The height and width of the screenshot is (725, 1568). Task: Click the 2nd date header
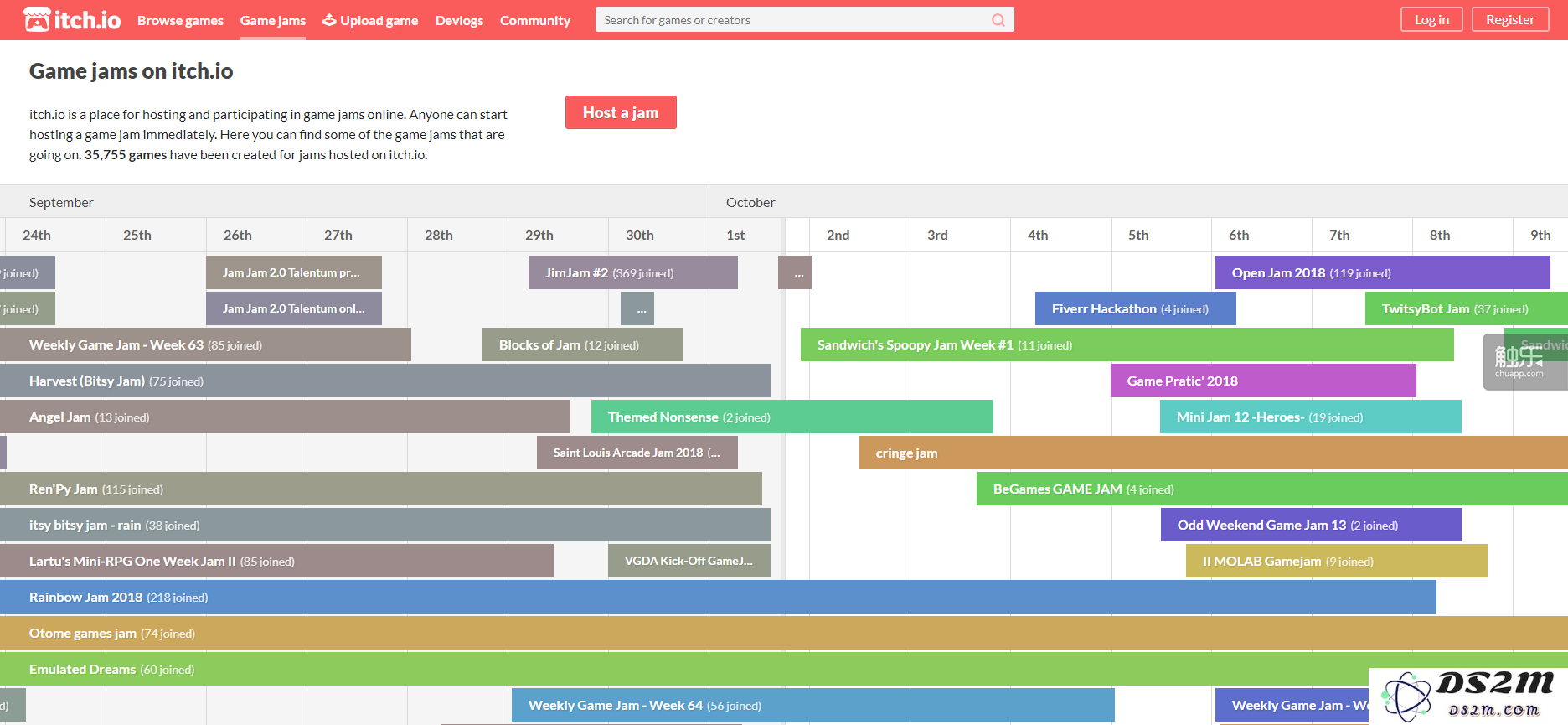pos(838,235)
